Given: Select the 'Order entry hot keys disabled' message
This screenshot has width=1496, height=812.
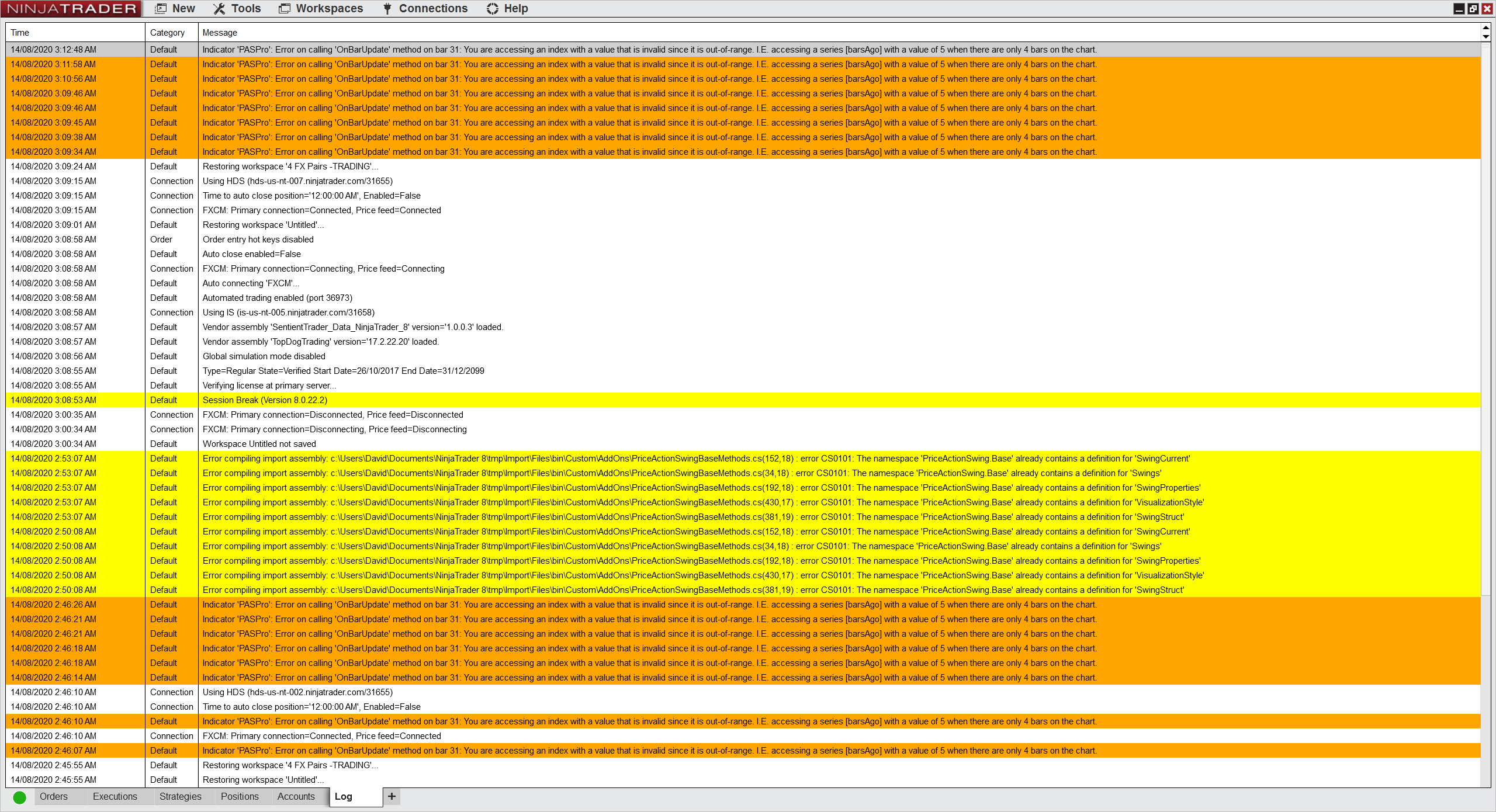Looking at the screenshot, I should pyautogui.click(x=258, y=240).
